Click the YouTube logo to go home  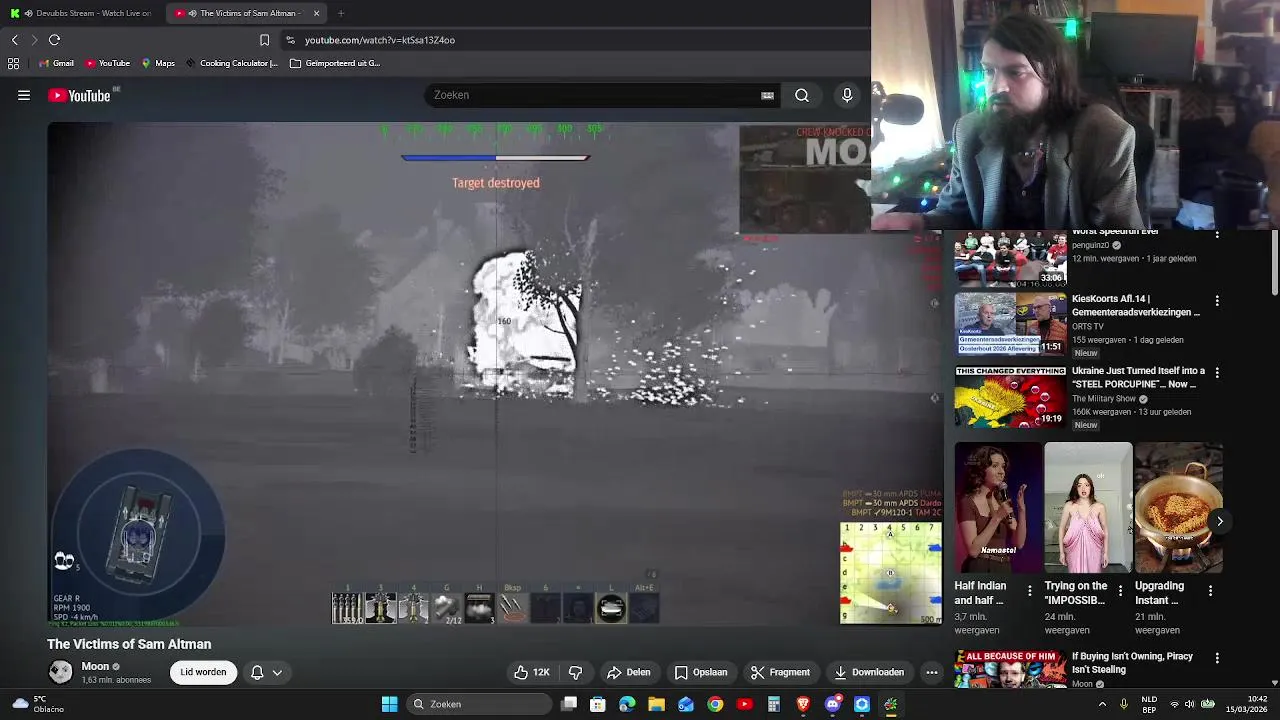[79, 95]
